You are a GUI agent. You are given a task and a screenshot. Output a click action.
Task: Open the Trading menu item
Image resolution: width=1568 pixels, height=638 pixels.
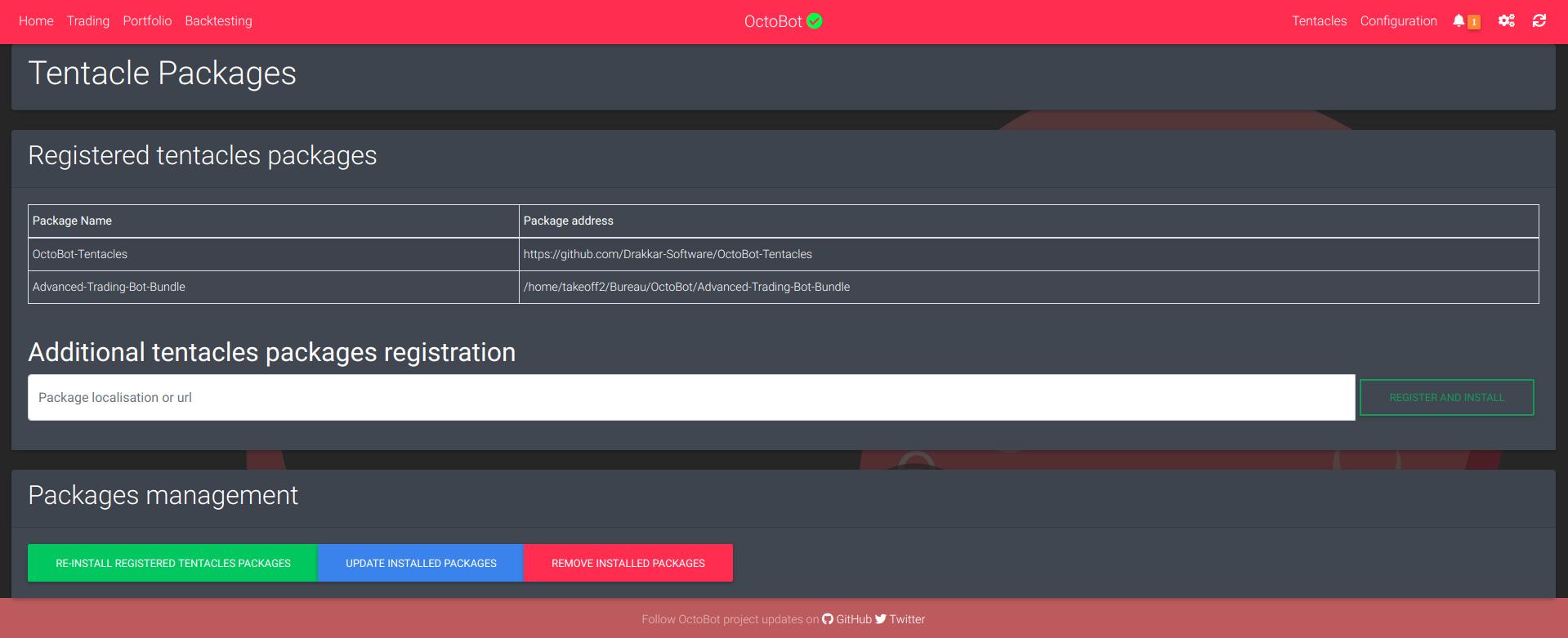tap(88, 21)
